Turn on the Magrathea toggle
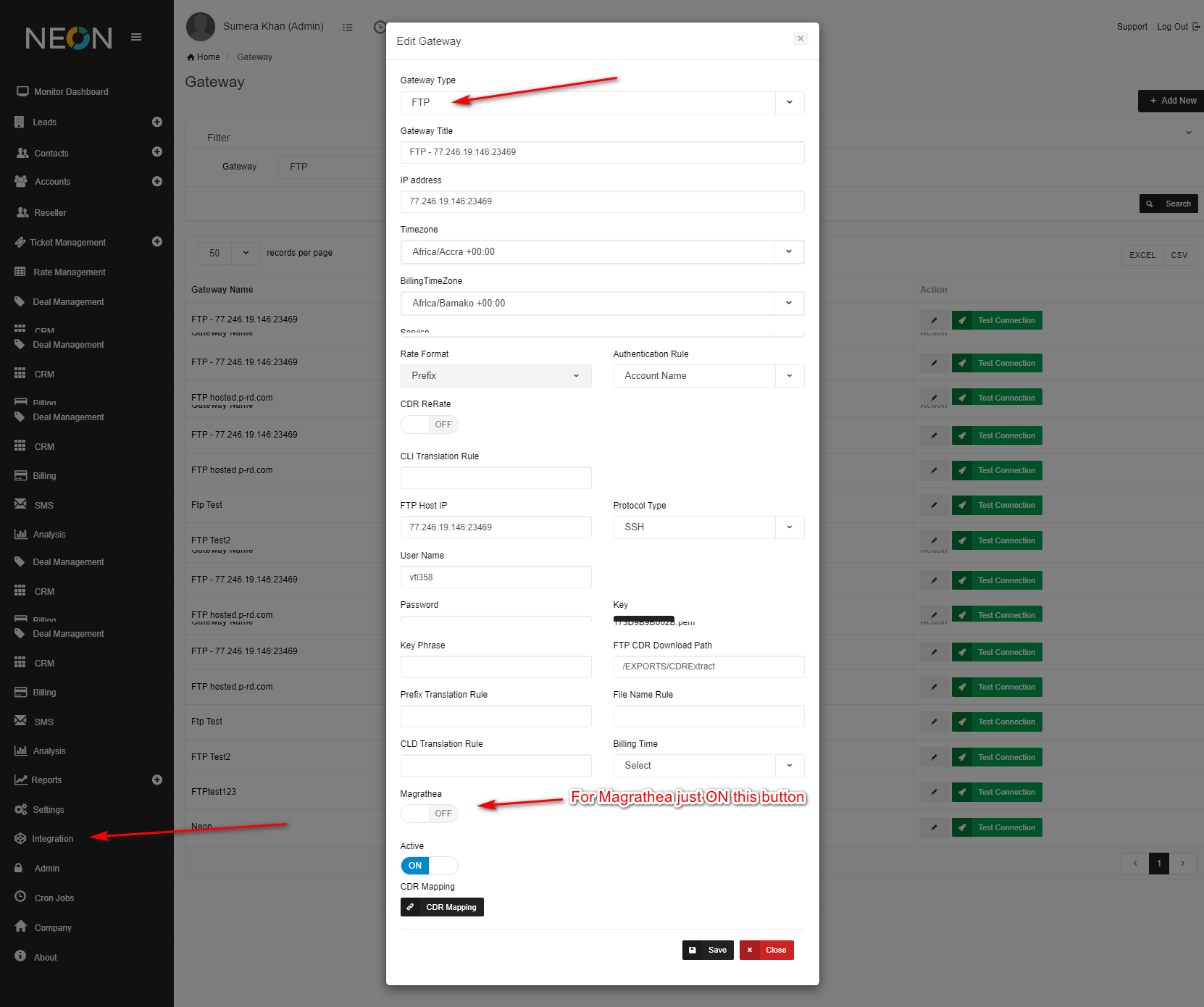Image resolution: width=1204 pixels, height=1007 pixels. (429, 814)
